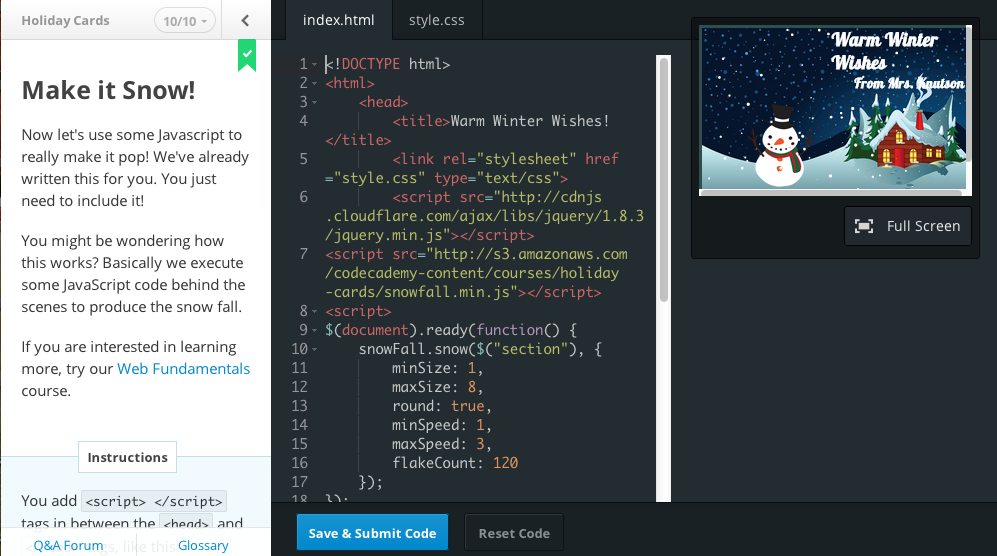Collapse the html tag on line 2
This screenshot has width=997, height=556.
(x=314, y=83)
